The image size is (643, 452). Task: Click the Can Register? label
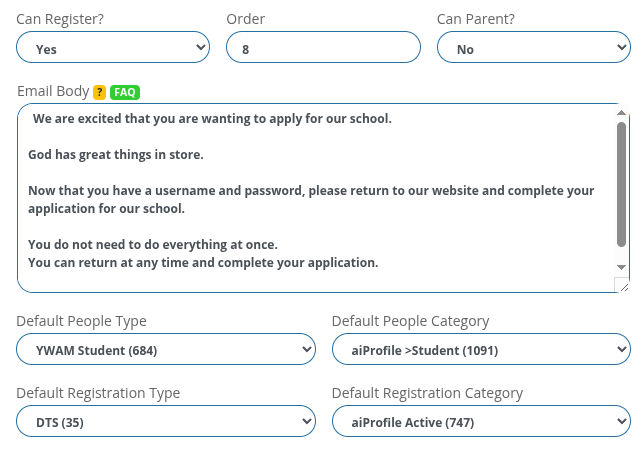[x=60, y=19]
